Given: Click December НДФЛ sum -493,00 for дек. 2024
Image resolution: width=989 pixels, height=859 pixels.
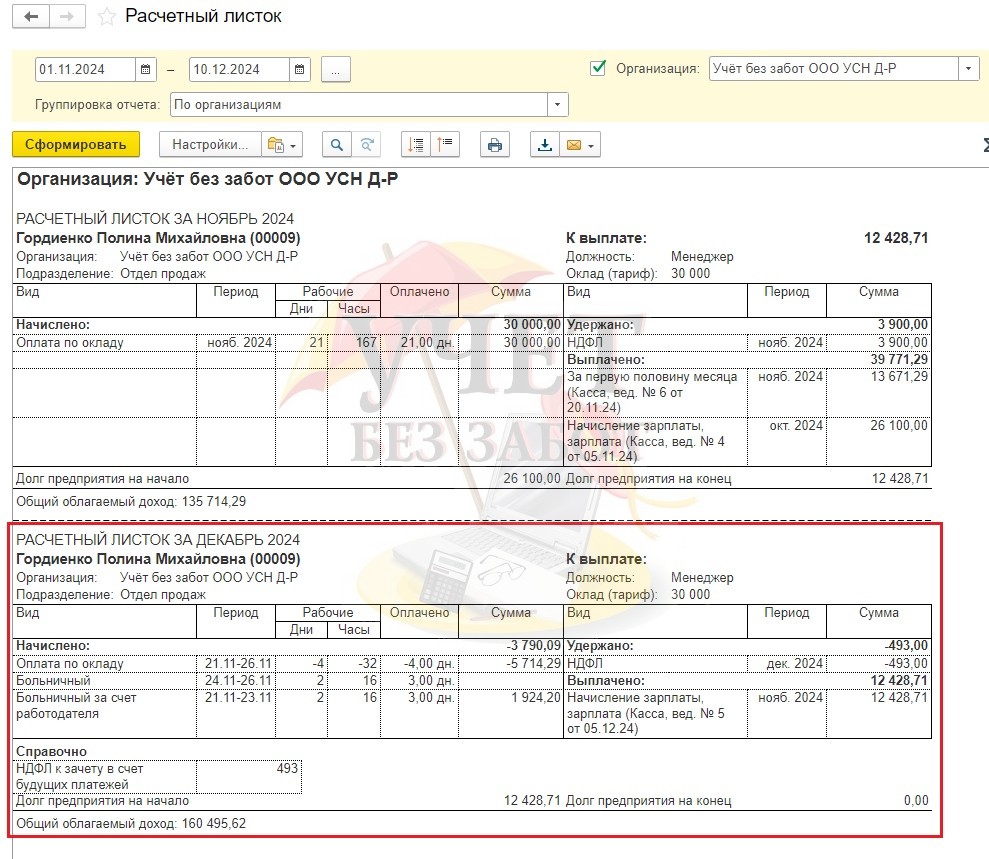Looking at the screenshot, I should click(906, 663).
